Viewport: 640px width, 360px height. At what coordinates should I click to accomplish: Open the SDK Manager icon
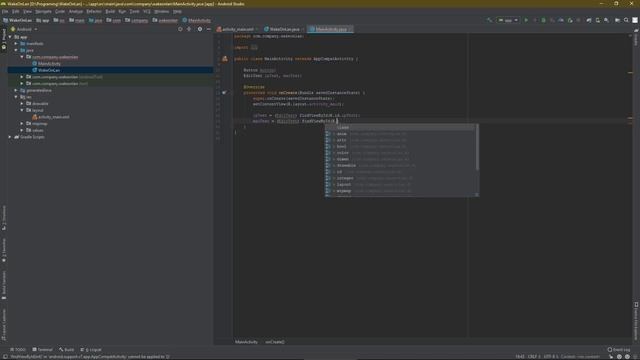tap(607, 20)
